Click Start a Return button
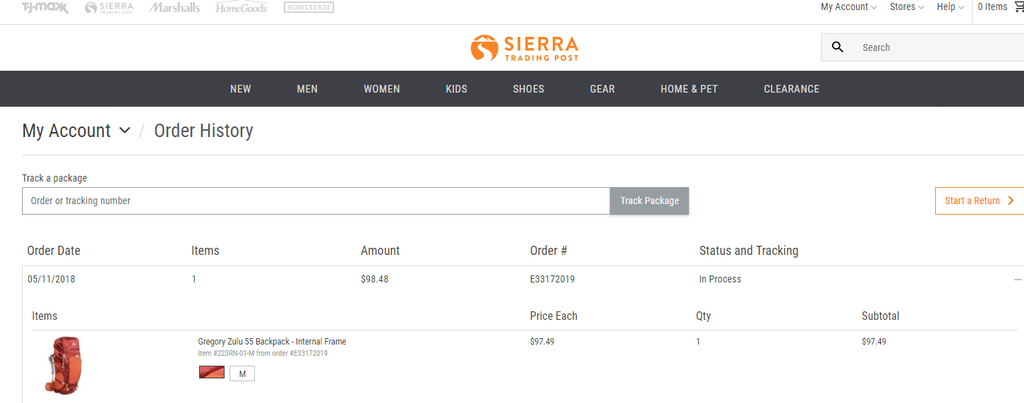The image size is (1024, 403). click(979, 201)
